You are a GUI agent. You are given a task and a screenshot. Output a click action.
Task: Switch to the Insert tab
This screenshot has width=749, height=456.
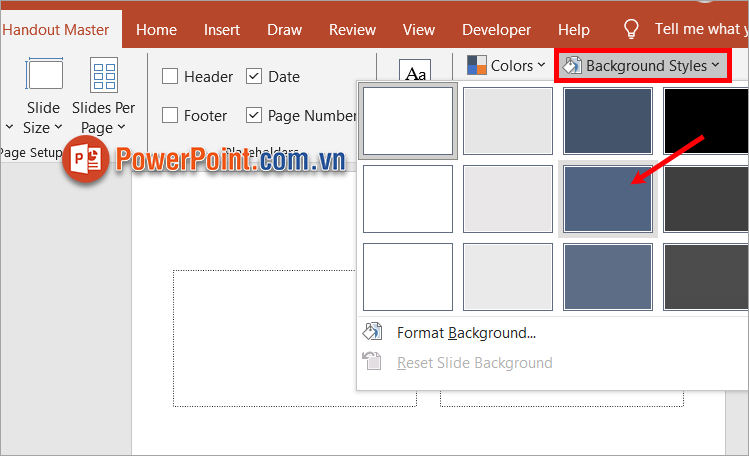[x=221, y=30]
